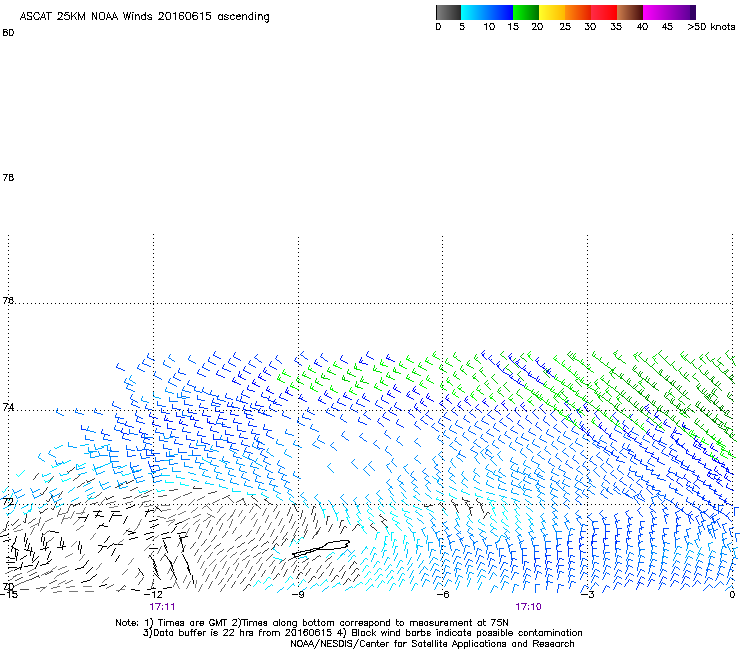Select the dark purple 45-50 knots segment
This screenshot has width=740, height=650.
(x=682, y=12)
